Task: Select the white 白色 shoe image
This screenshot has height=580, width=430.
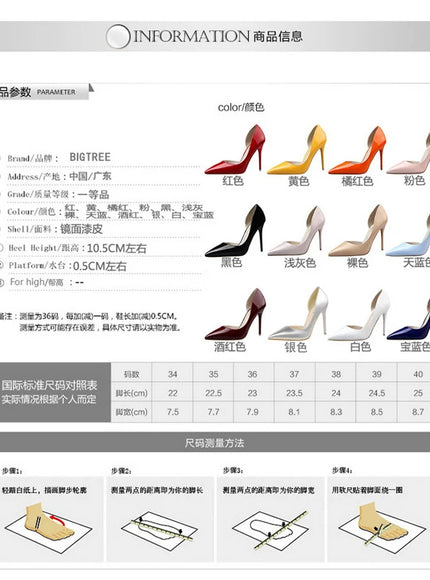Action: [x=359, y=316]
